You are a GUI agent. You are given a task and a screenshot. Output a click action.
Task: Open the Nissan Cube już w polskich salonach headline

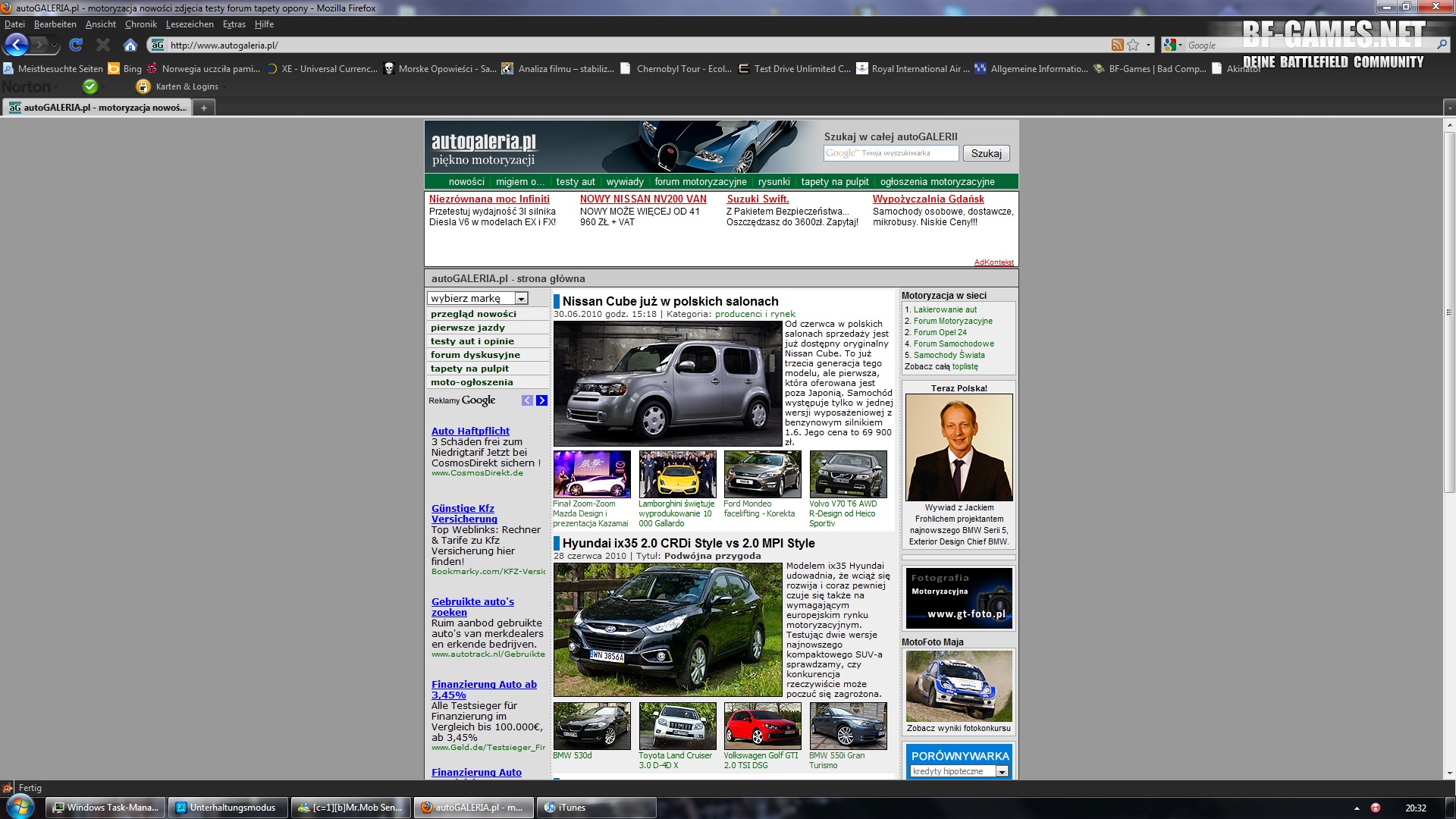click(x=670, y=301)
